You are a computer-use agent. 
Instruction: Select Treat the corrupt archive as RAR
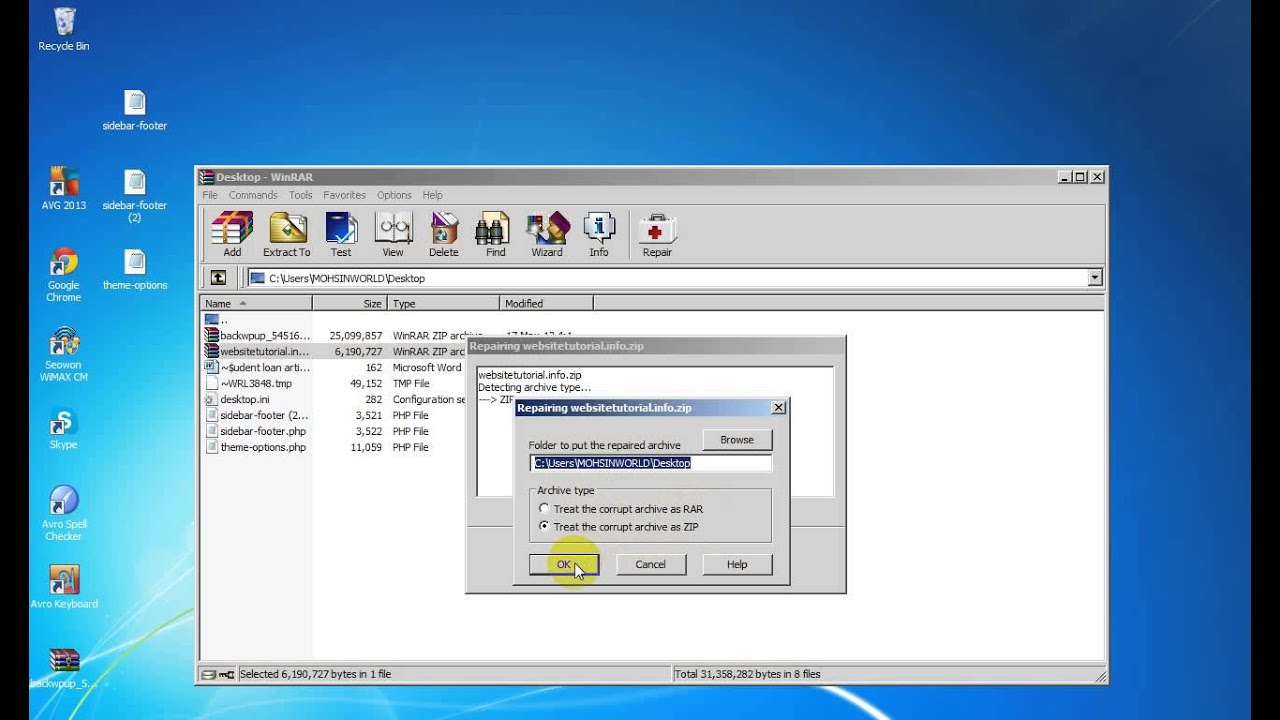620,509
